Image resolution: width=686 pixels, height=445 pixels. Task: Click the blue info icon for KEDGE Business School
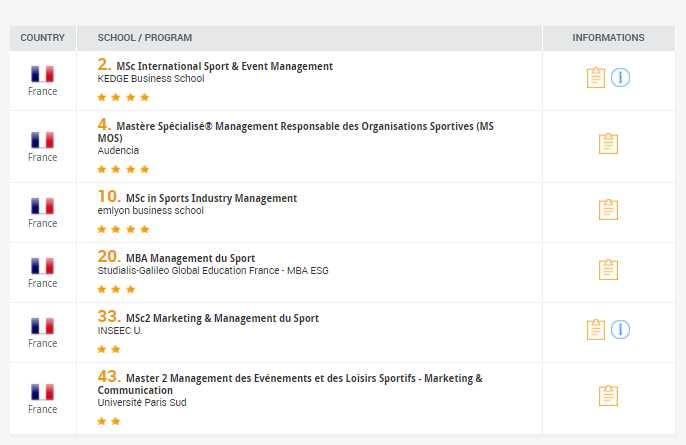(620, 77)
